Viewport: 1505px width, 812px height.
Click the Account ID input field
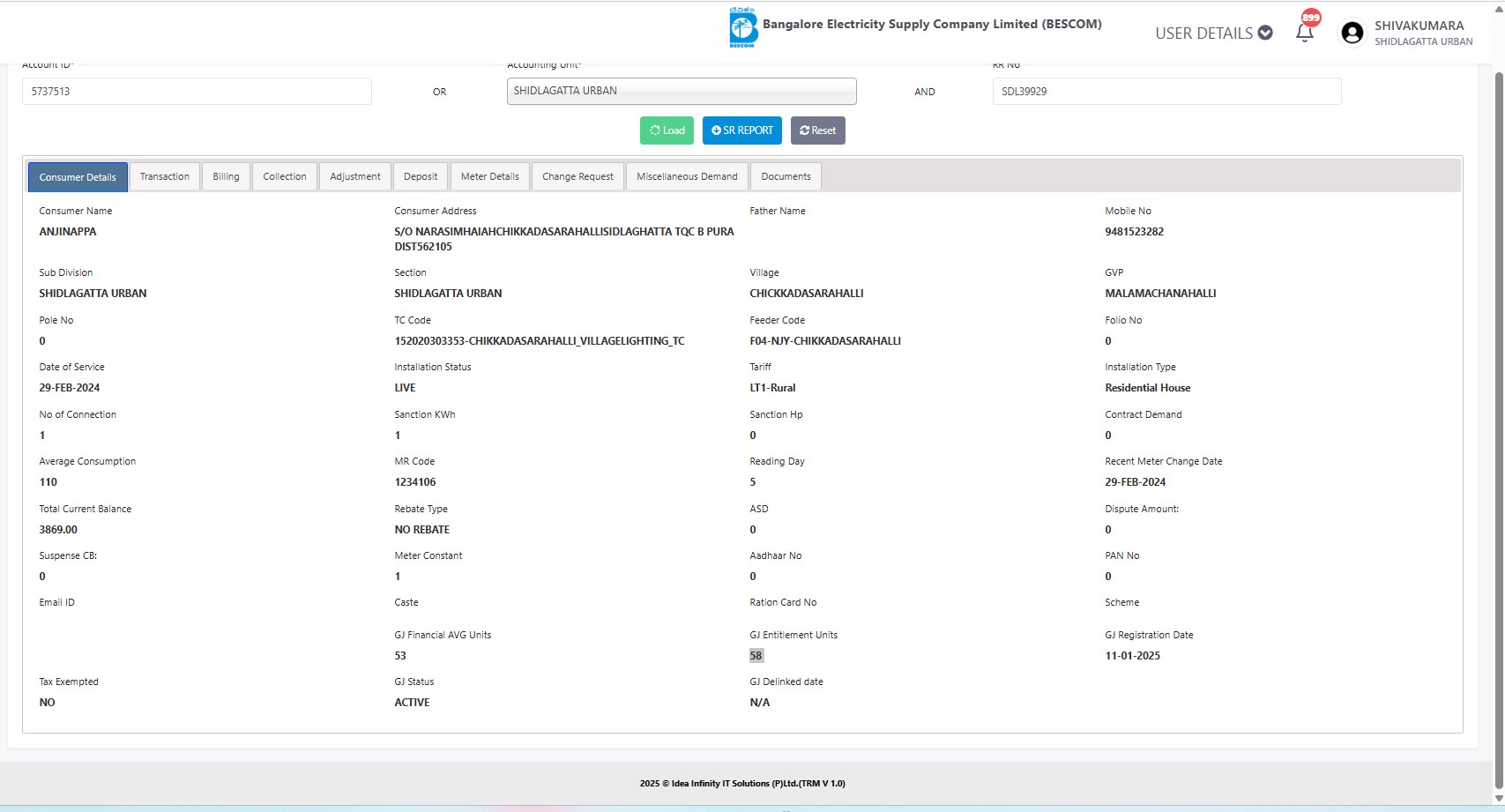pyautogui.click(x=197, y=91)
